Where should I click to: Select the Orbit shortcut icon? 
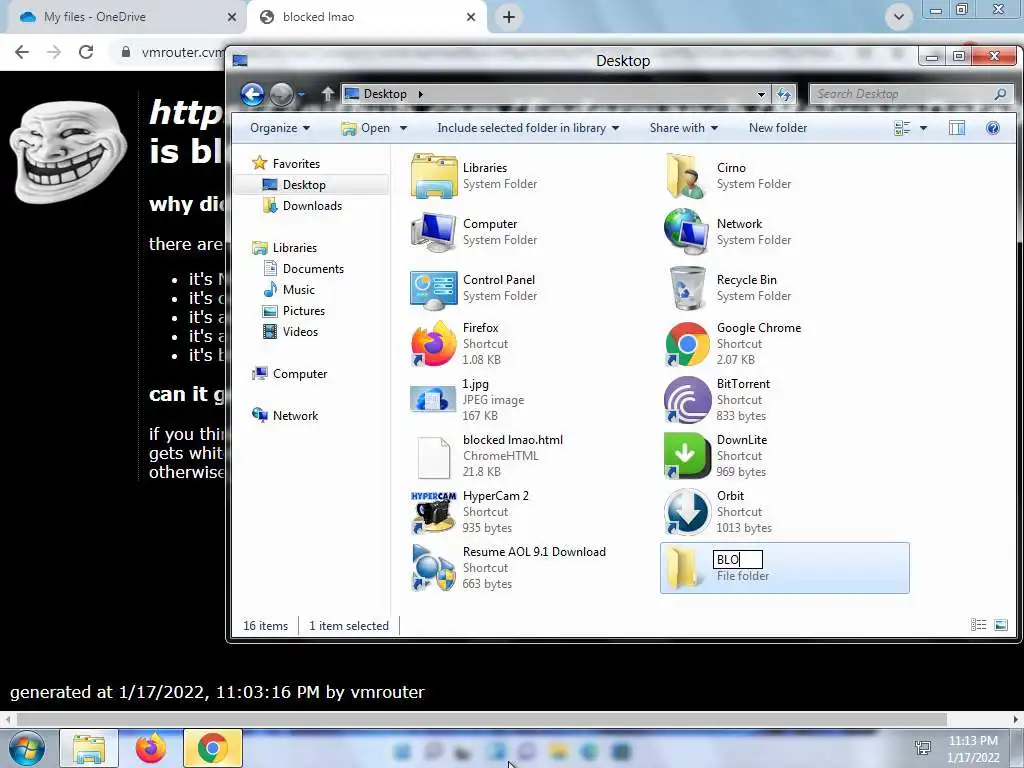coord(687,512)
